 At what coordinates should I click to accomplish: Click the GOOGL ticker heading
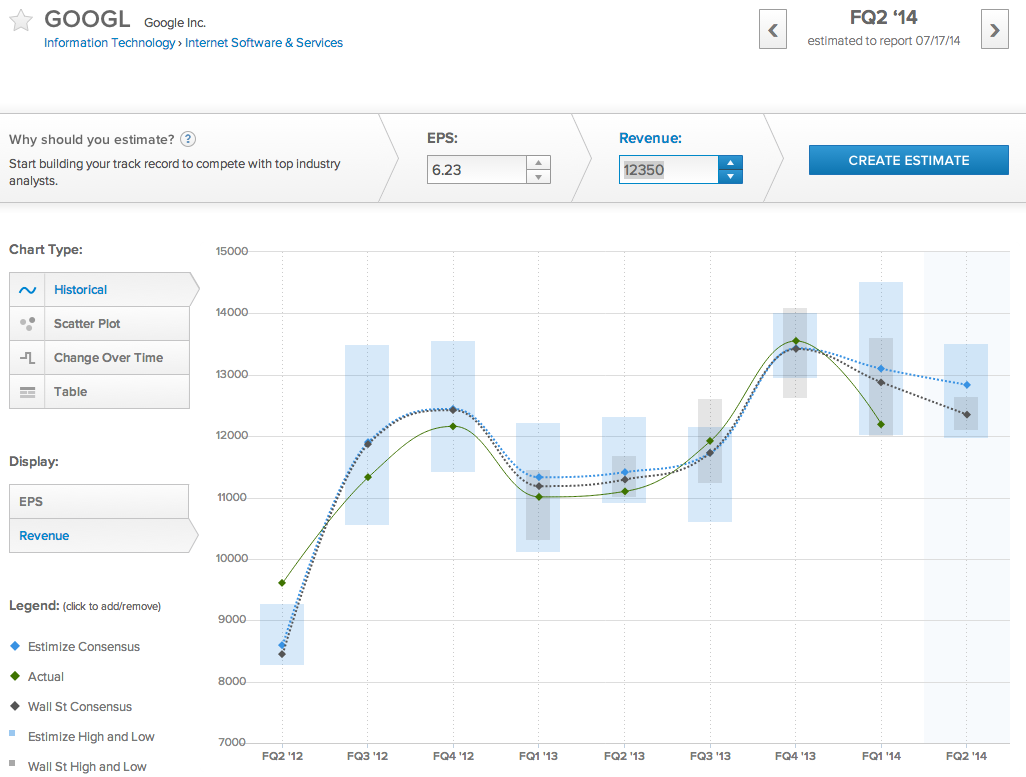tap(87, 20)
